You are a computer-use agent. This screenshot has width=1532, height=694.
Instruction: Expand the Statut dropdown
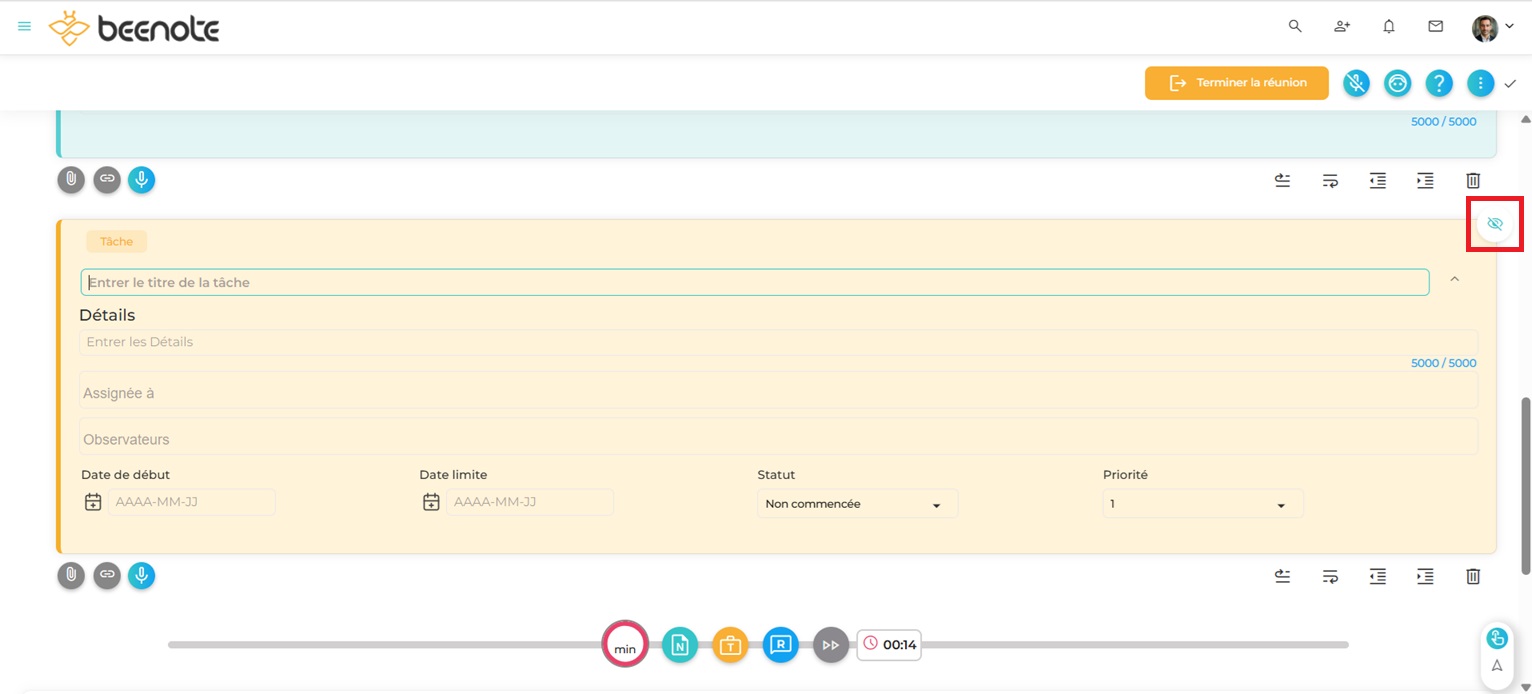tap(857, 504)
